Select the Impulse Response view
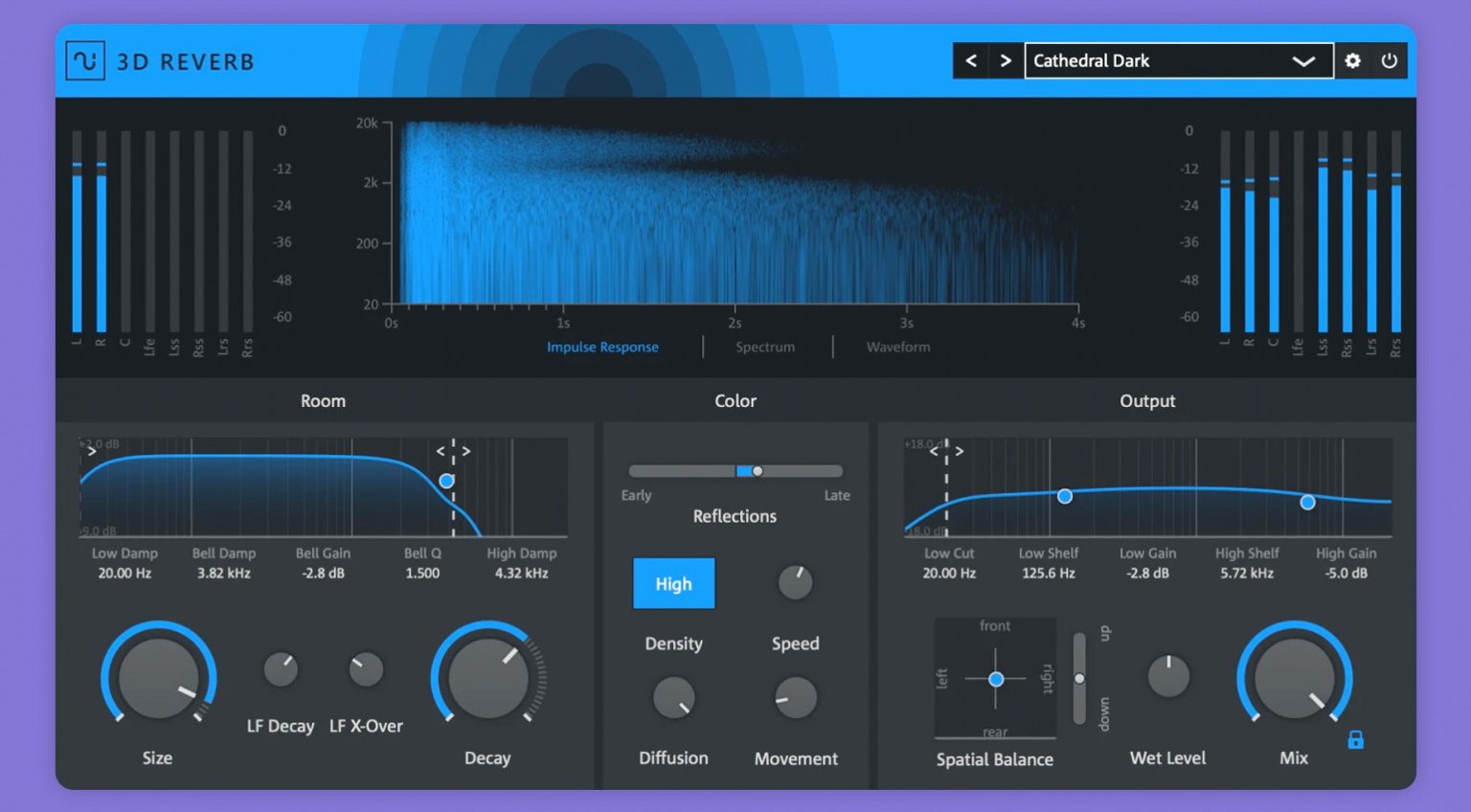Image resolution: width=1471 pixels, height=812 pixels. pos(602,347)
